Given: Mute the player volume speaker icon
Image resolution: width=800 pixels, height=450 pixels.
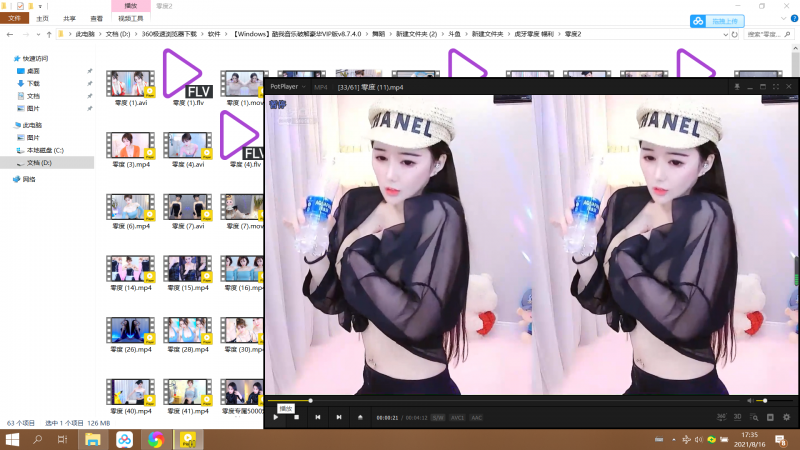Looking at the screenshot, I should click(x=747, y=401).
